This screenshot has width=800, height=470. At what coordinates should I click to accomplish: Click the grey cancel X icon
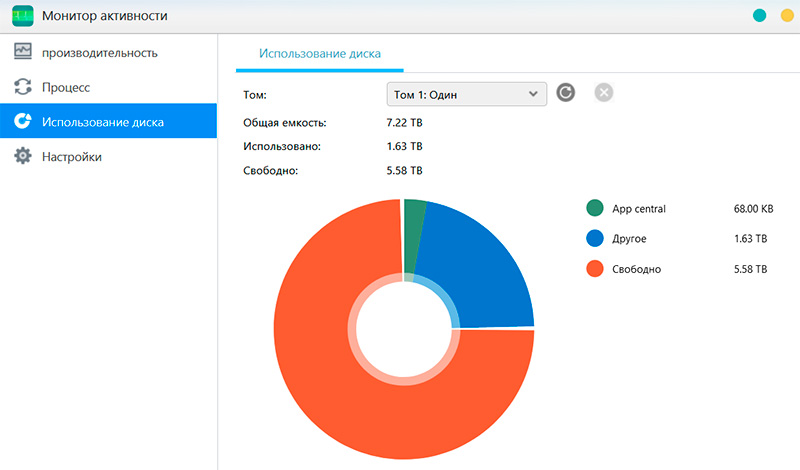pos(603,94)
